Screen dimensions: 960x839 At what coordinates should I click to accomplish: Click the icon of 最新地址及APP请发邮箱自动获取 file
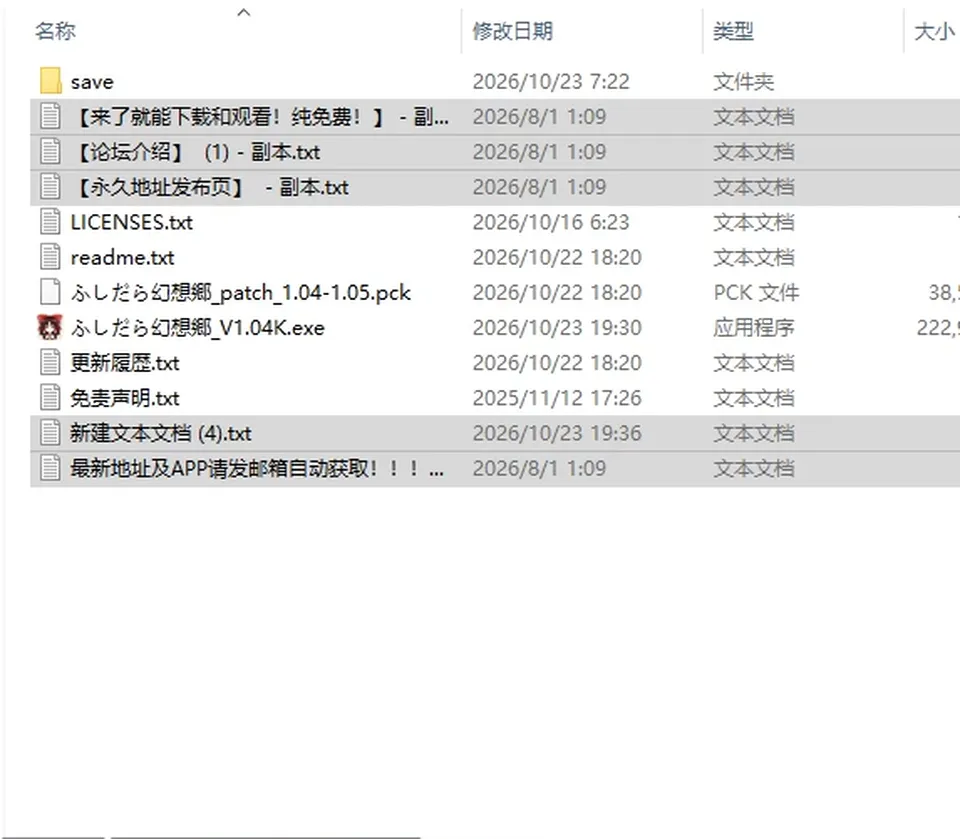(50, 468)
